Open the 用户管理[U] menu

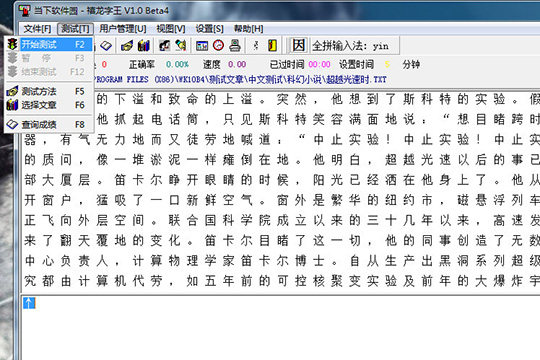(123, 29)
